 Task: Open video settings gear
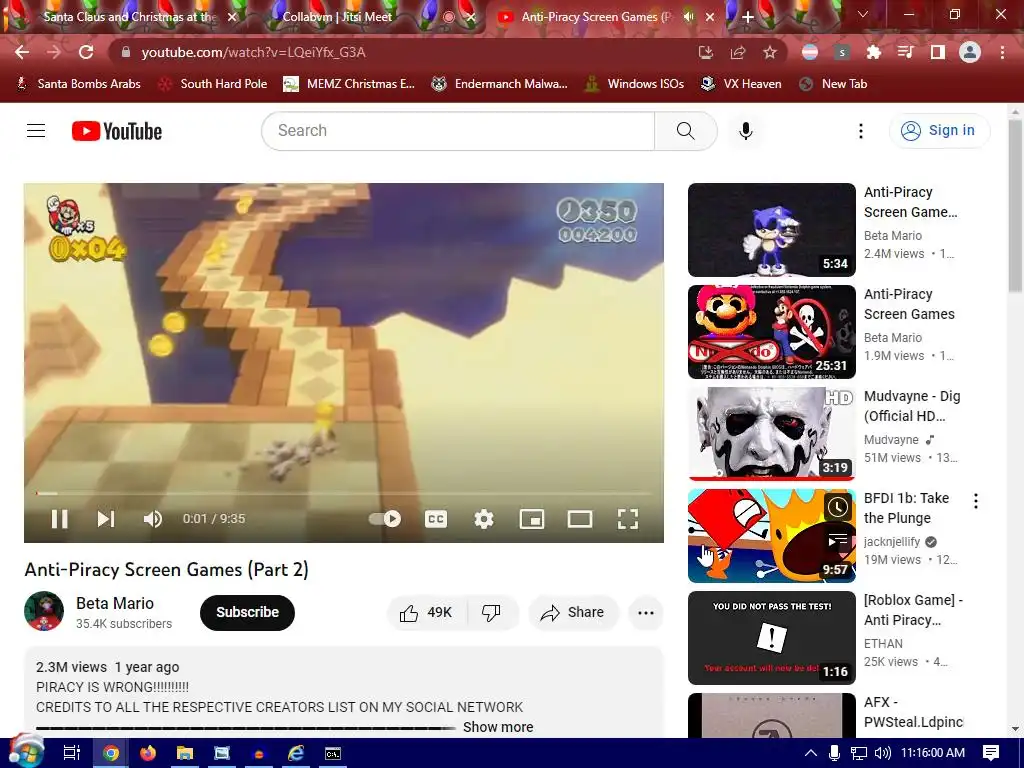[x=484, y=519]
